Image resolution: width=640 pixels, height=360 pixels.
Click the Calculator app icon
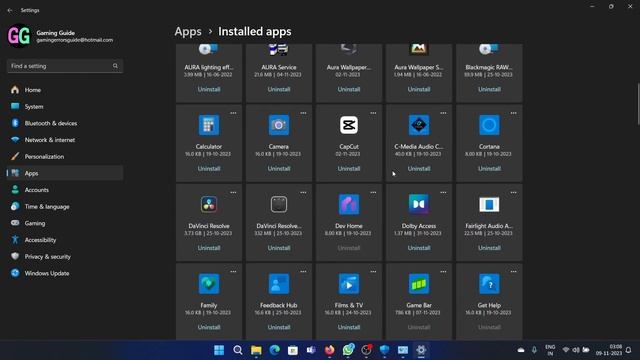click(x=209, y=125)
